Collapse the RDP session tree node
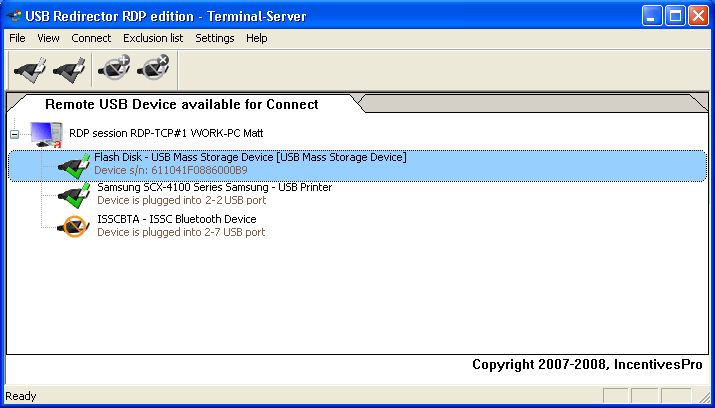 click(x=15, y=134)
